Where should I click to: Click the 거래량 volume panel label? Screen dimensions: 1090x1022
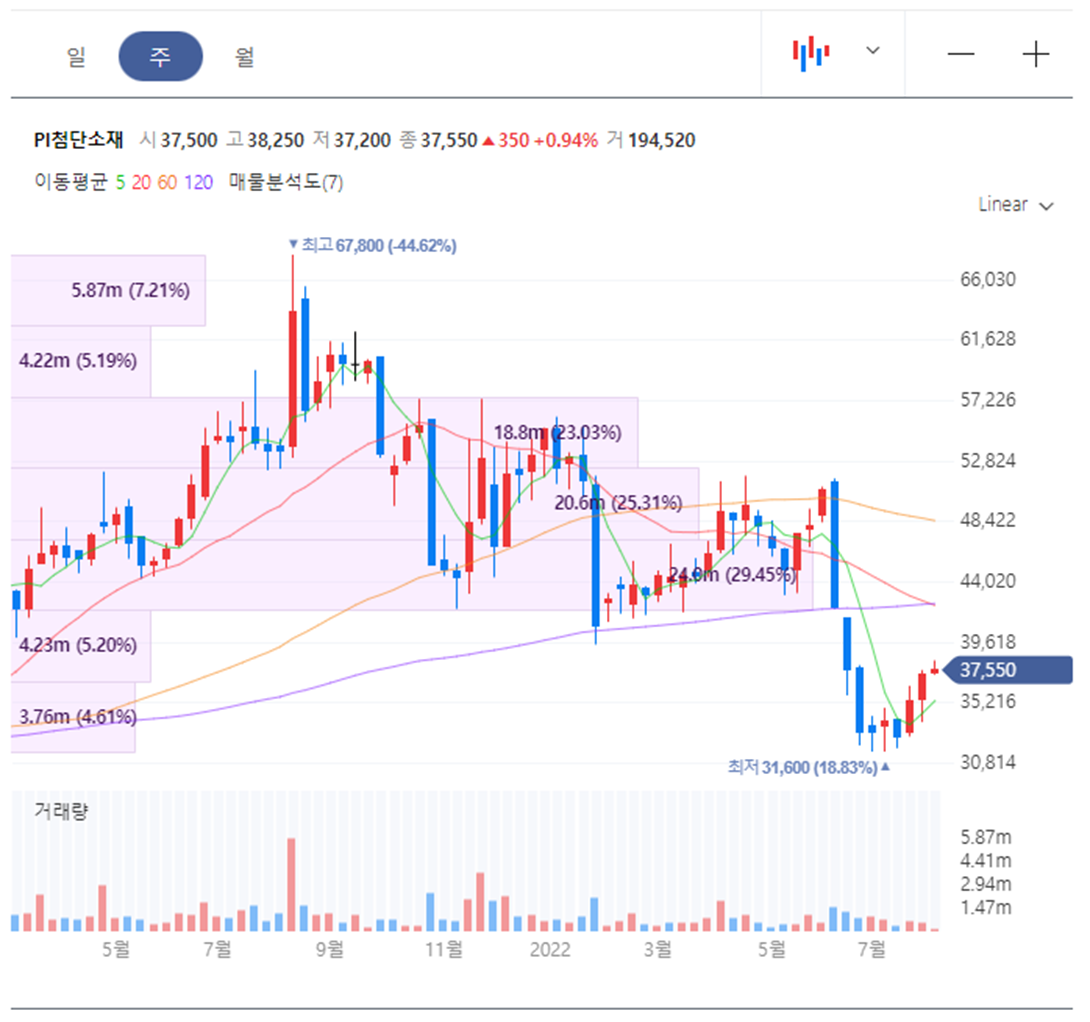(61, 811)
